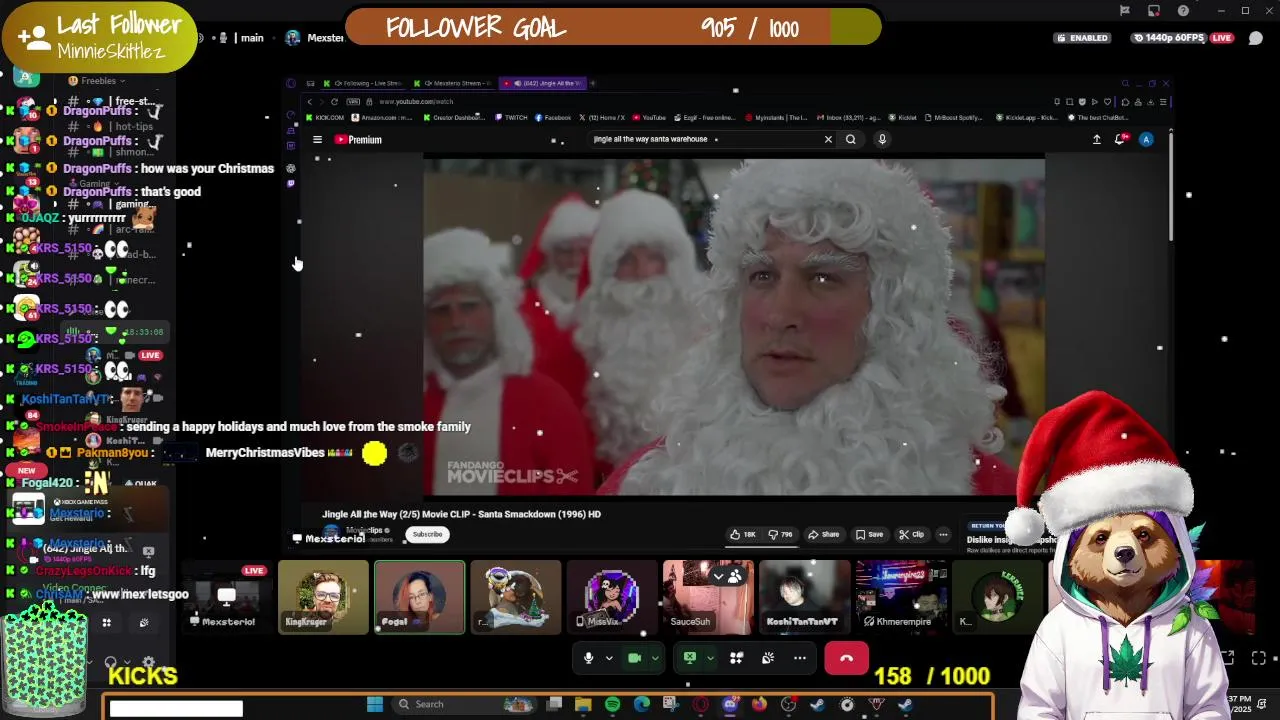Image resolution: width=1280 pixels, height=720 pixels.
Task: Mute the microphone in call controls
Action: tap(588, 658)
